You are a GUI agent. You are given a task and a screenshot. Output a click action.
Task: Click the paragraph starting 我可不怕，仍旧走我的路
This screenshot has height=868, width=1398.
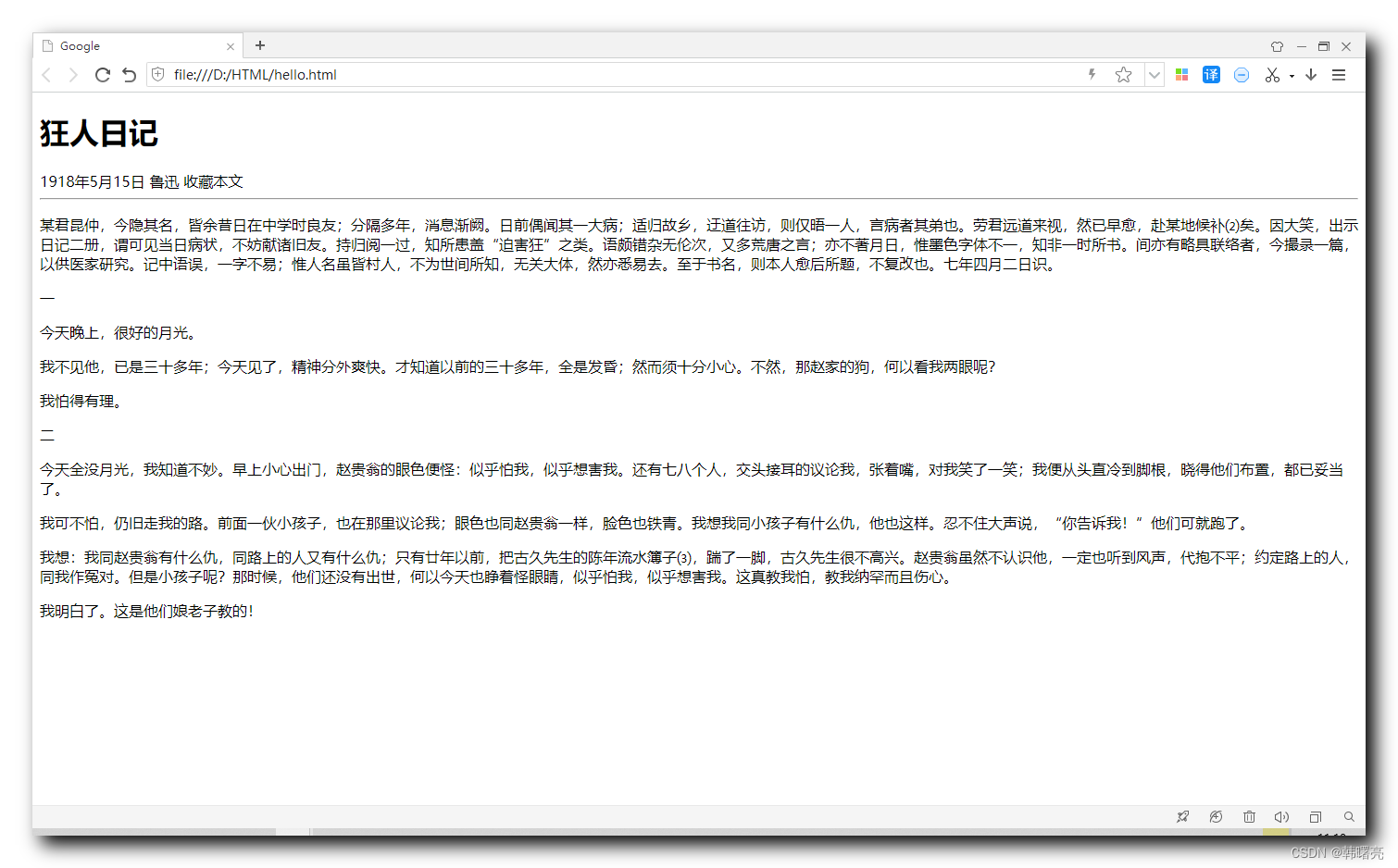click(646, 524)
